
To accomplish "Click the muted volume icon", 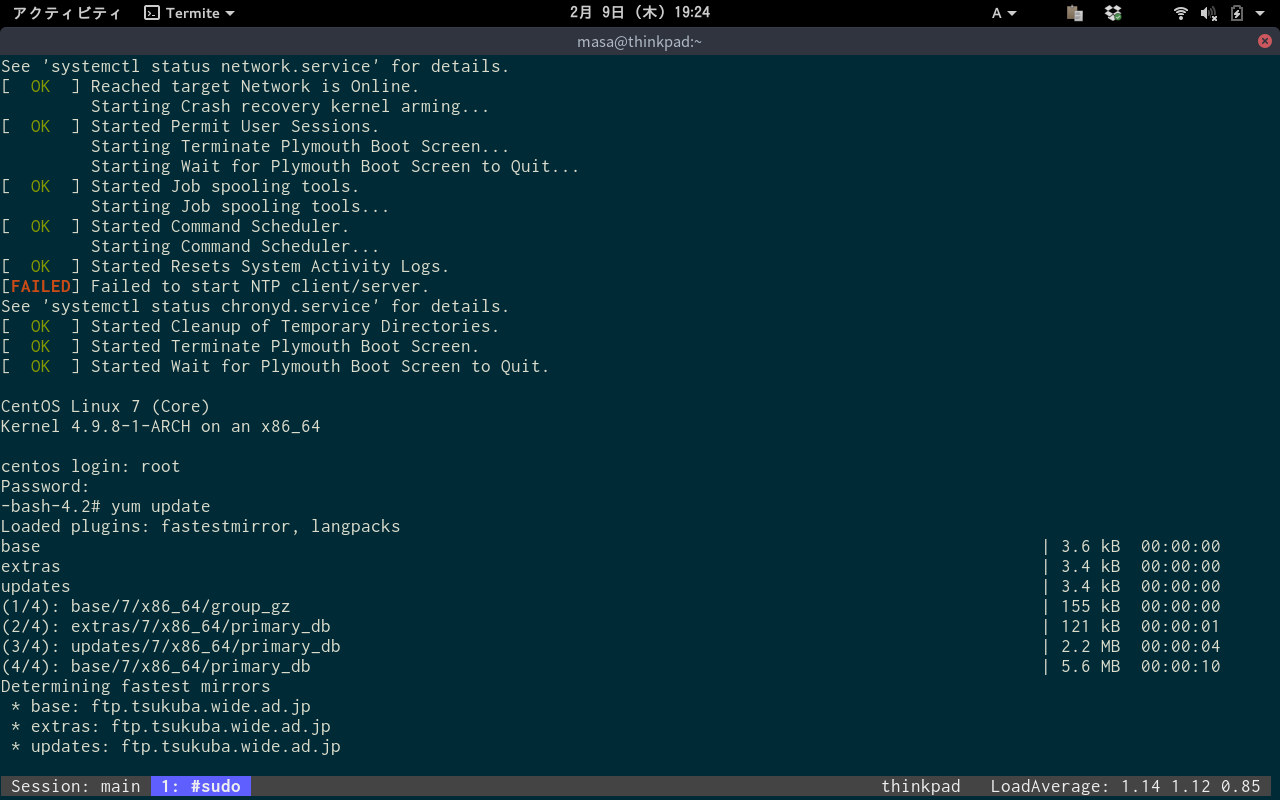I will (x=1209, y=13).
